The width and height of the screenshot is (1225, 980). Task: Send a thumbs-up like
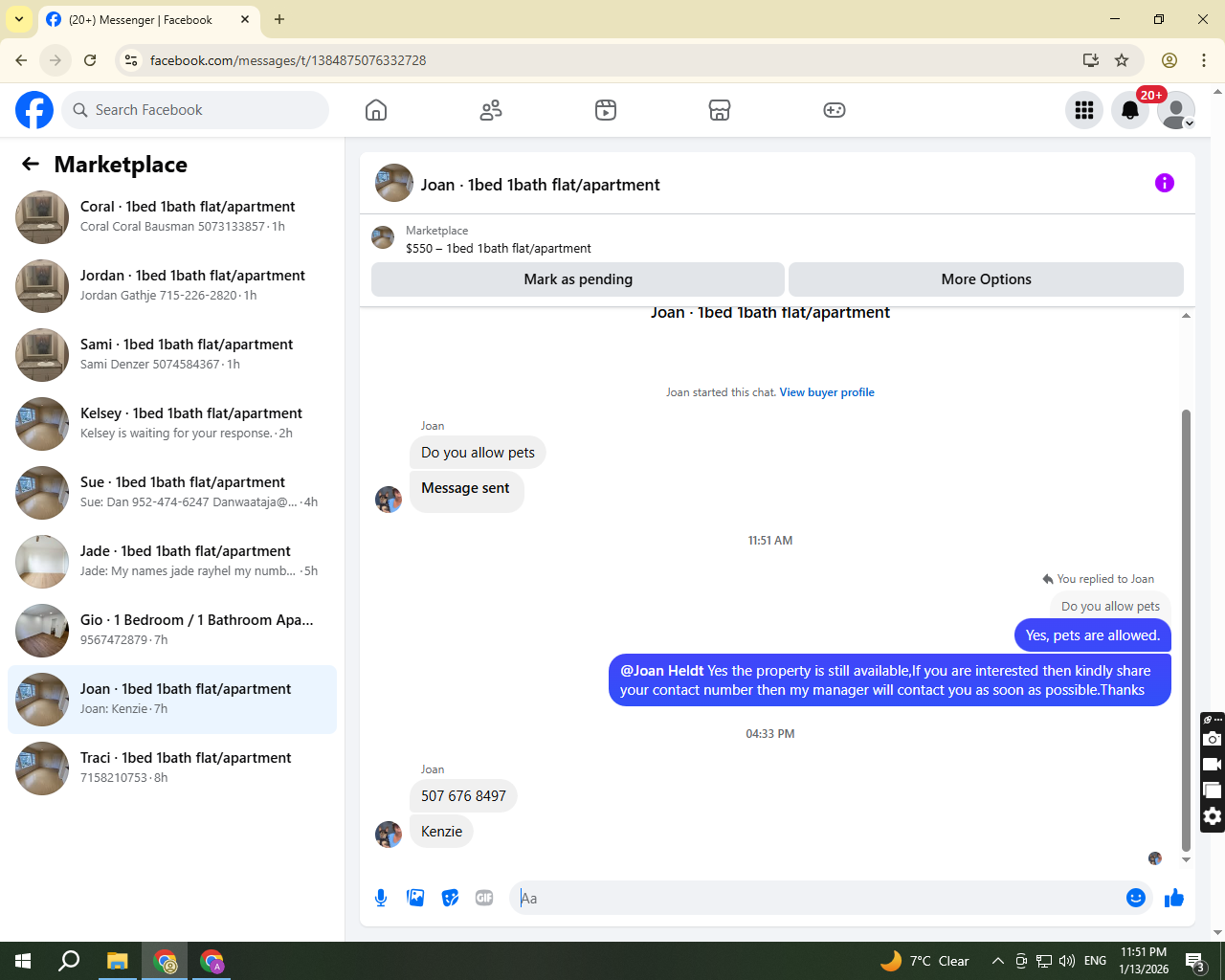(x=1174, y=898)
